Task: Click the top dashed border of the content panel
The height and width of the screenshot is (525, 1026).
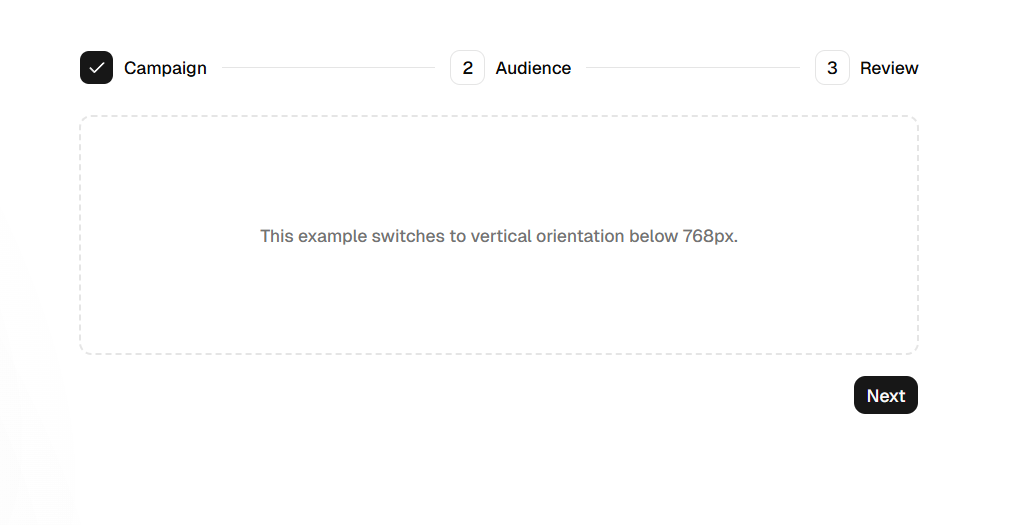Action: [x=499, y=117]
